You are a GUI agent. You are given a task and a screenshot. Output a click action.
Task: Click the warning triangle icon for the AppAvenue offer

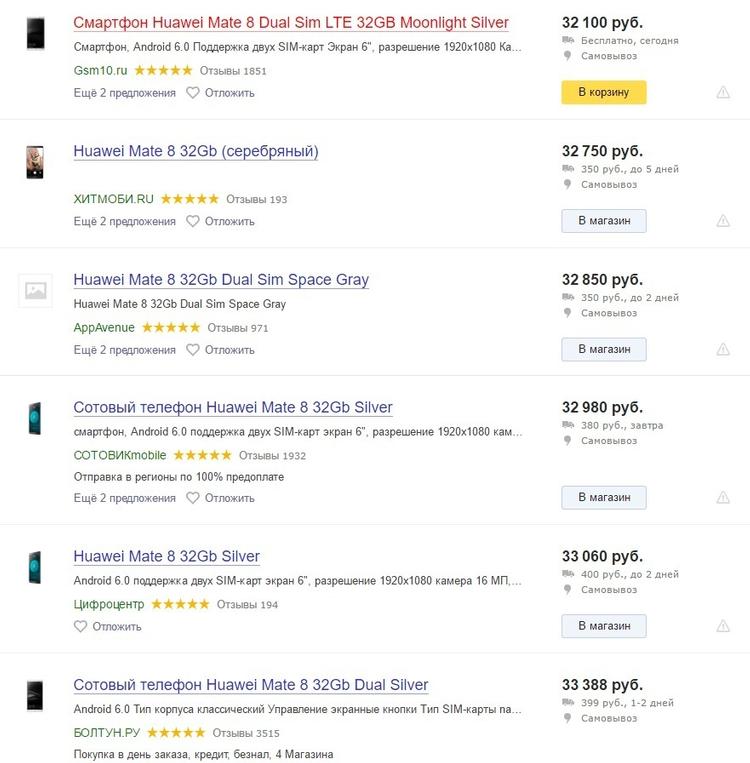pos(723,349)
